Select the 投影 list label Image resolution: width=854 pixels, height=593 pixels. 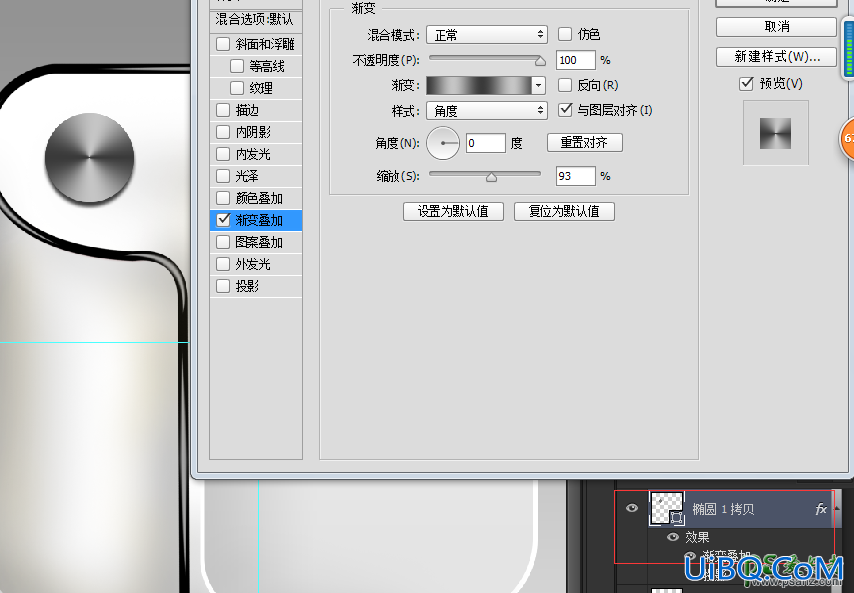[x=247, y=286]
